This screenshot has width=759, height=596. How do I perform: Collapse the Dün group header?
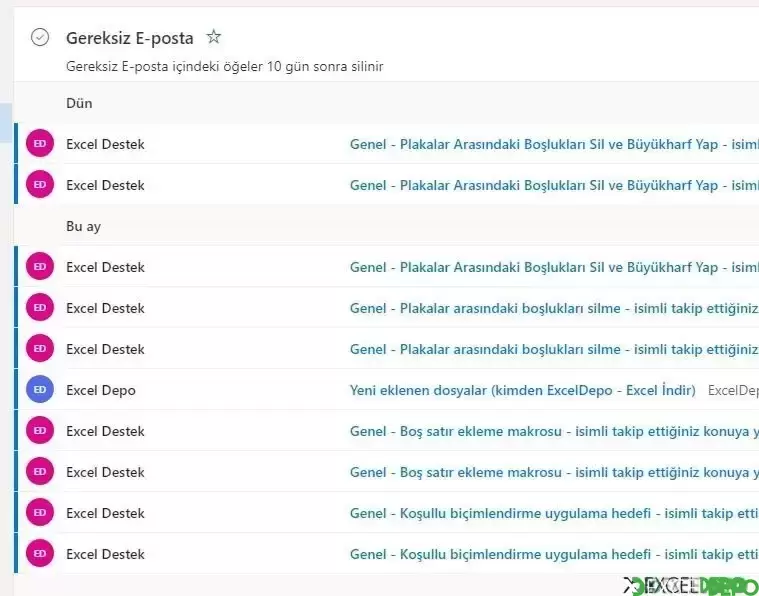[x=79, y=103]
